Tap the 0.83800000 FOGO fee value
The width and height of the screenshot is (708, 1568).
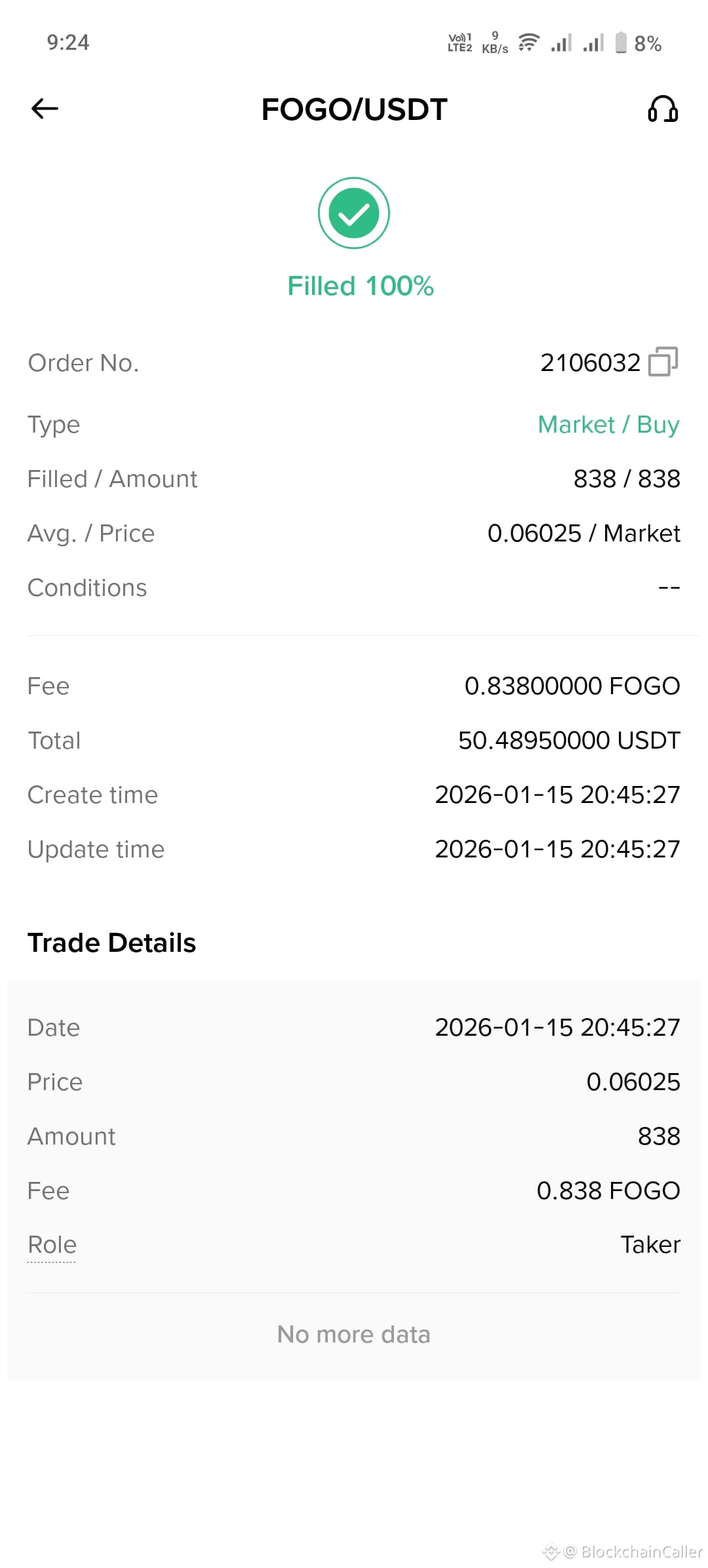[572, 686]
